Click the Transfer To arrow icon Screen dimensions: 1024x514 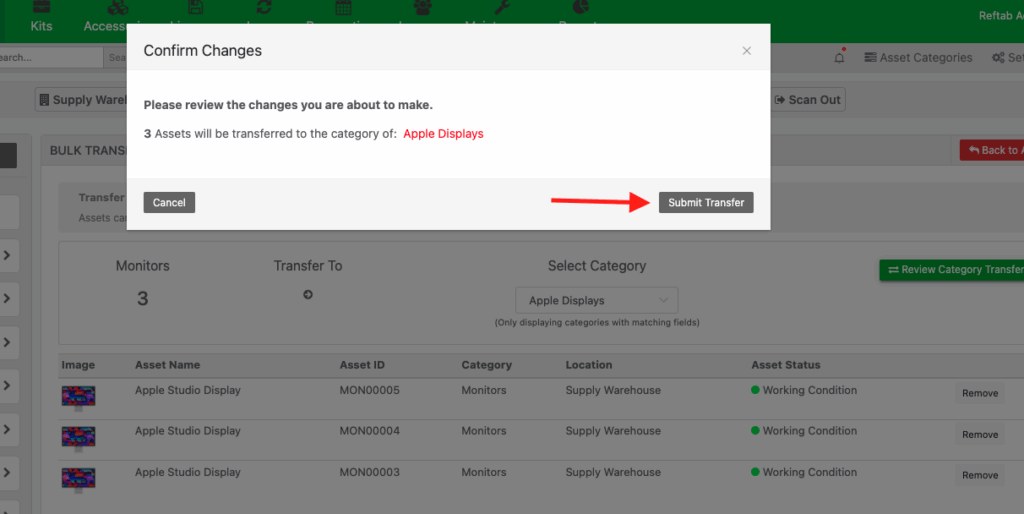click(308, 295)
